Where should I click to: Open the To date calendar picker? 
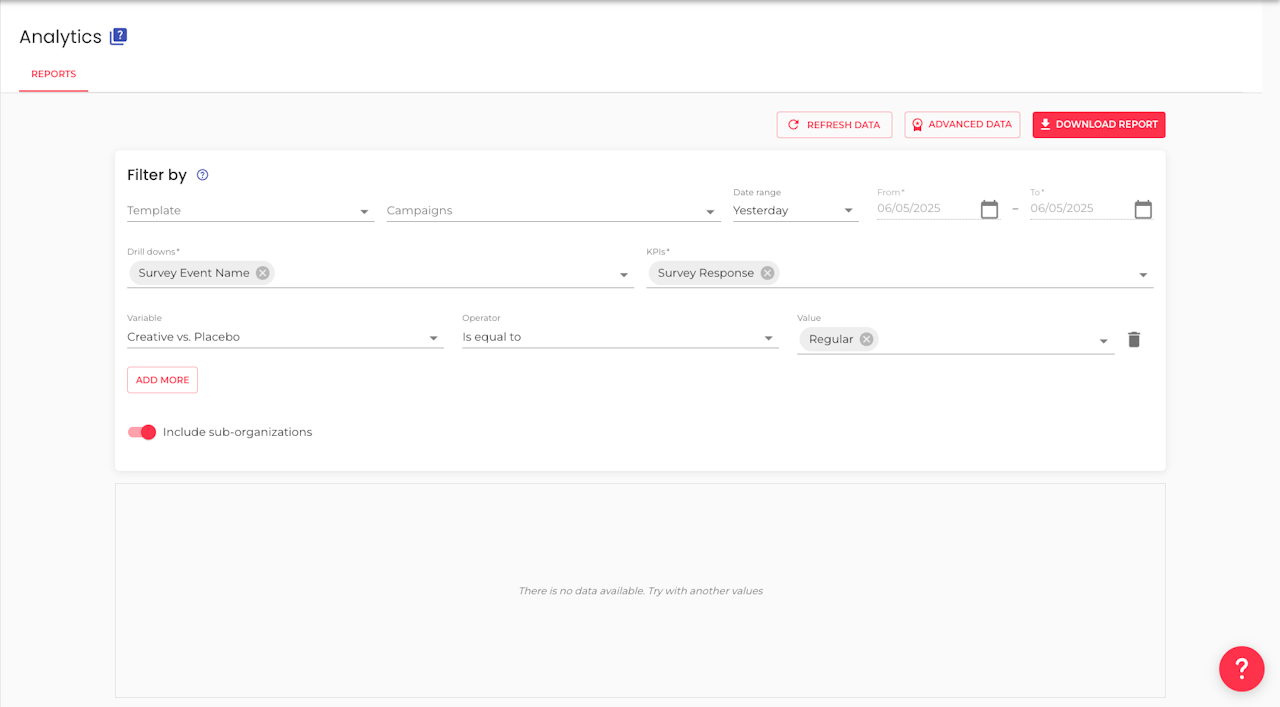[x=1143, y=209]
